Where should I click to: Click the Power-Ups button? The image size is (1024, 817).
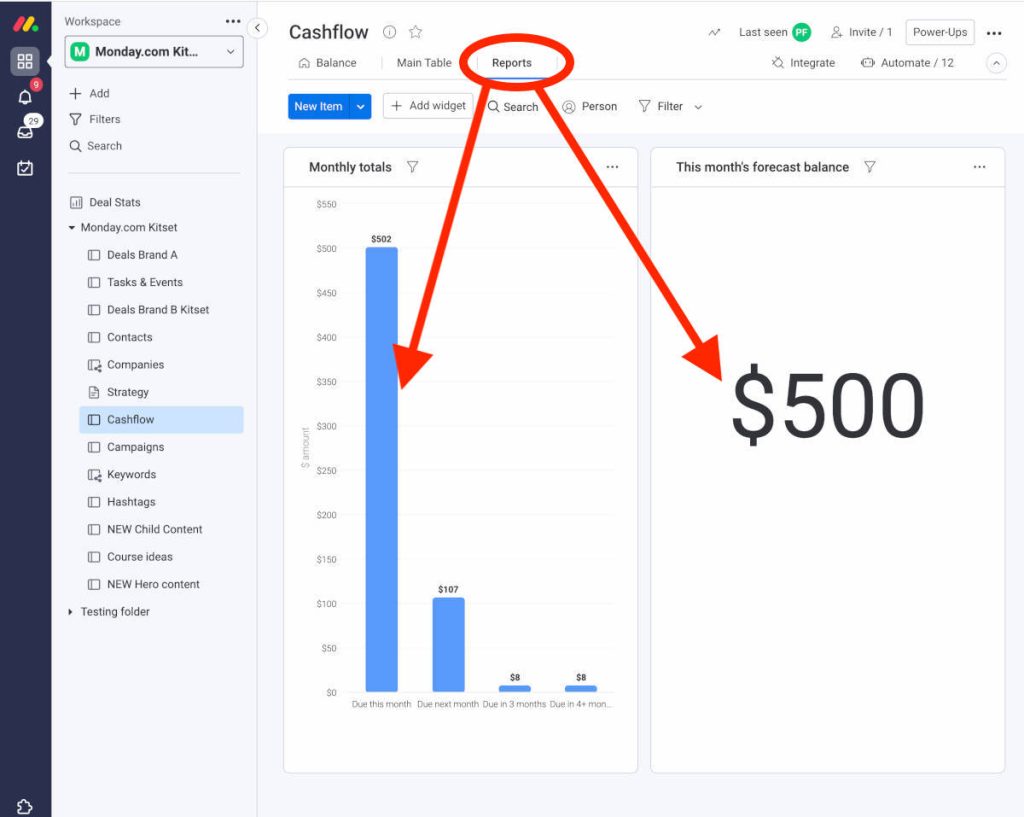point(939,32)
